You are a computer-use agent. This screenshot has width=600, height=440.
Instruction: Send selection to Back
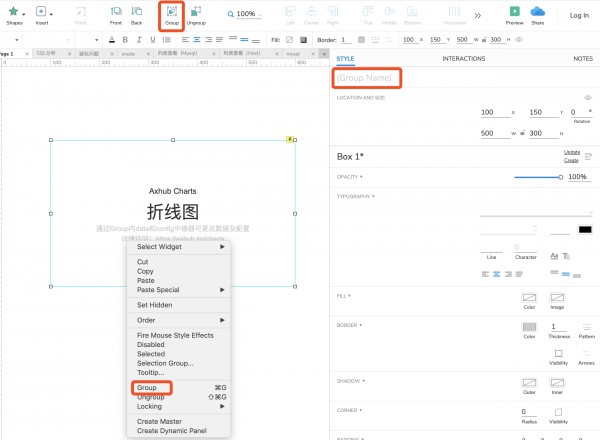(137, 11)
